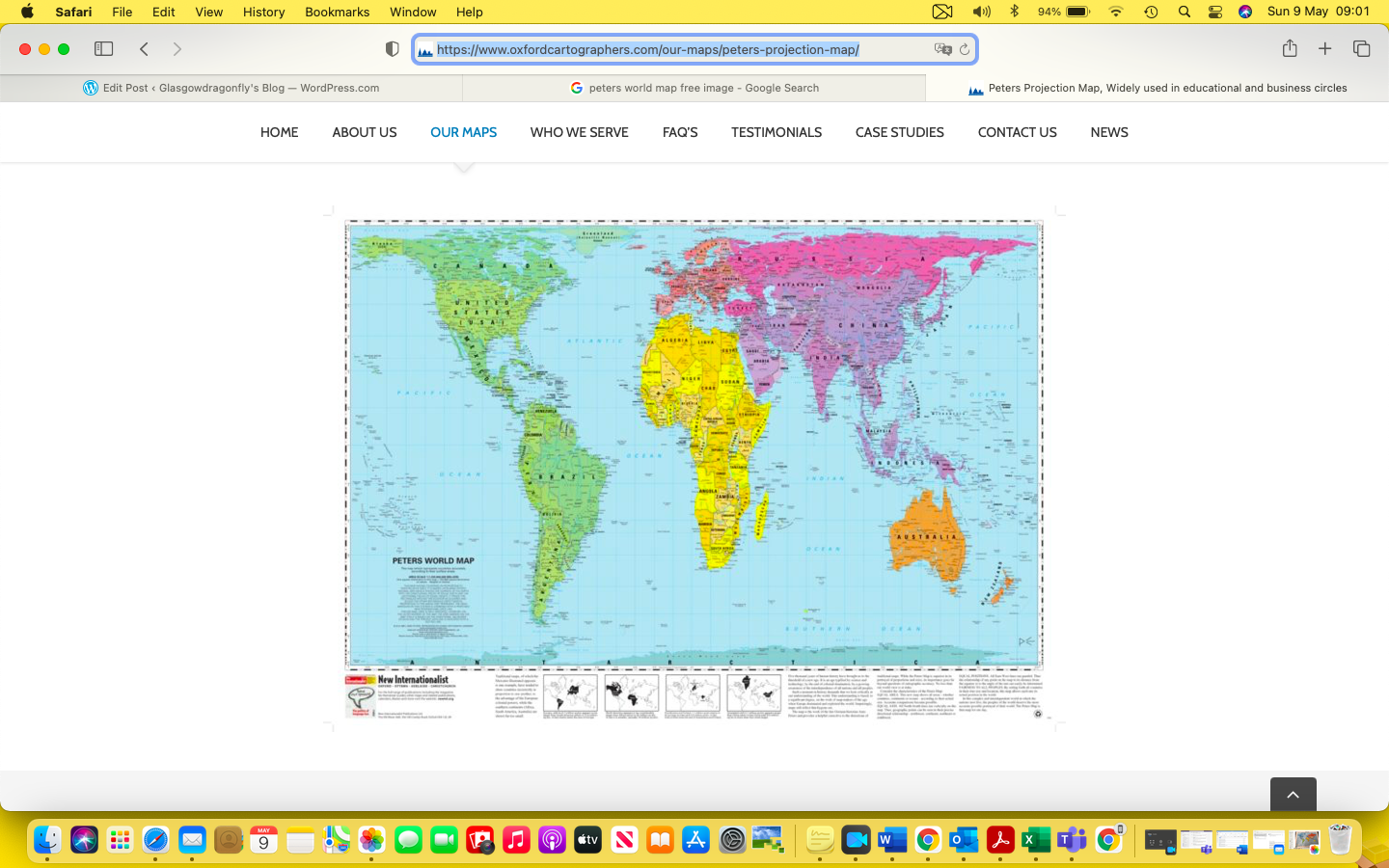1389x868 pixels.
Task: Toggle the Wi-Fi status menu
Action: pos(1116,12)
